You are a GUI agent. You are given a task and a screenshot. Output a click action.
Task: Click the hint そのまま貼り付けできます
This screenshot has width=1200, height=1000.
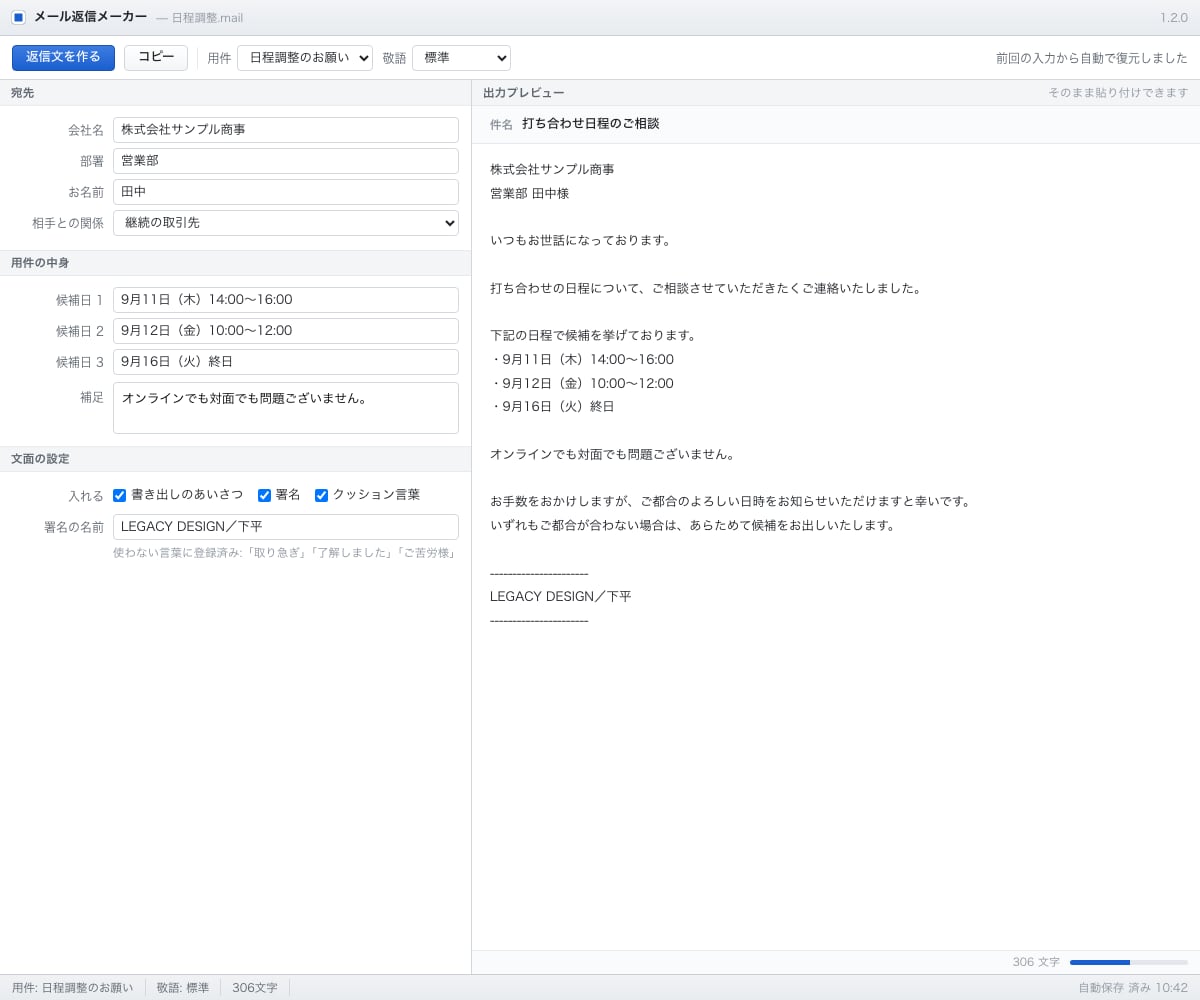tap(1118, 93)
